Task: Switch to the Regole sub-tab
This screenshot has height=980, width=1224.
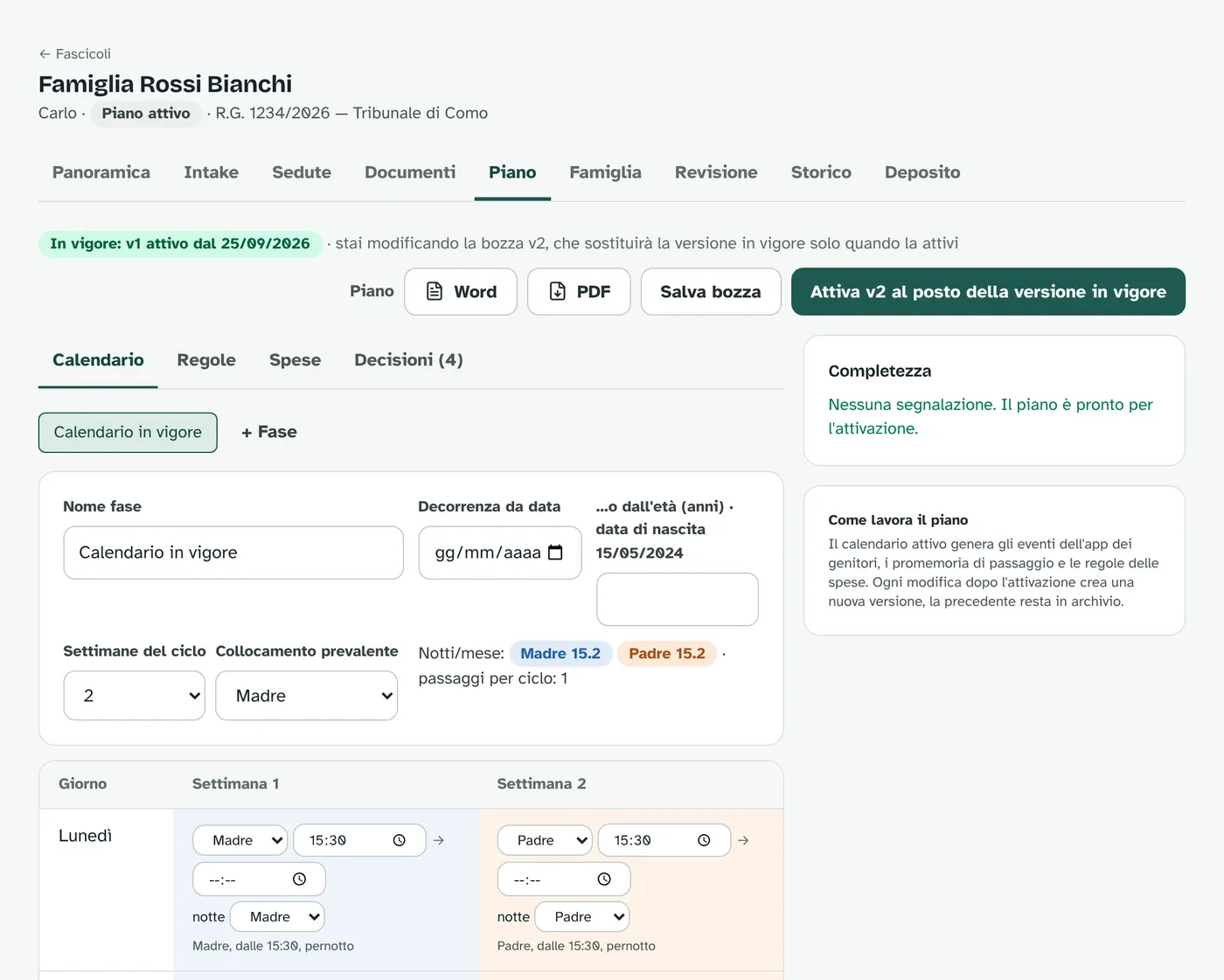Action: [x=206, y=360]
